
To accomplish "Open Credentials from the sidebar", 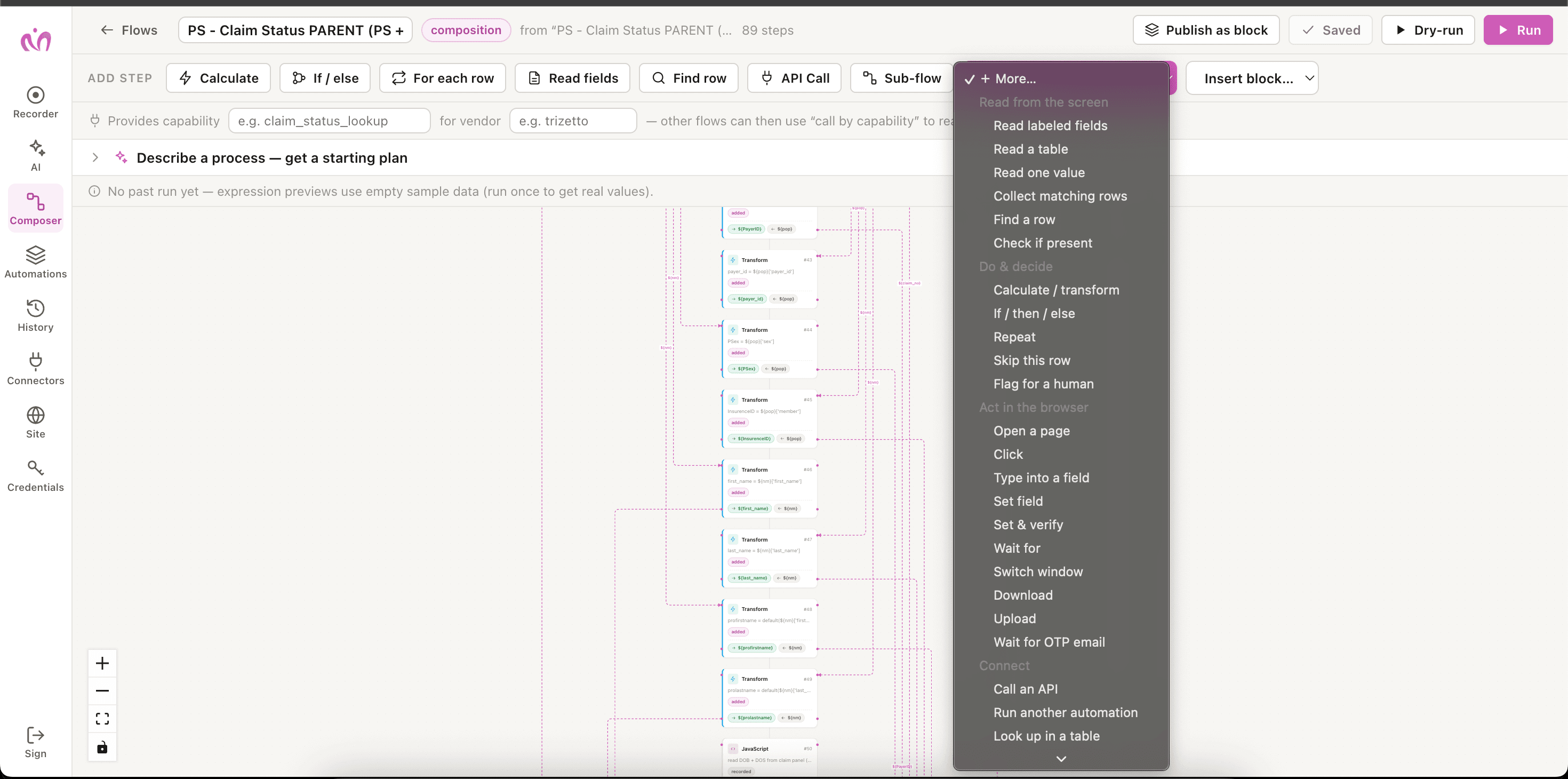I will pos(35,476).
